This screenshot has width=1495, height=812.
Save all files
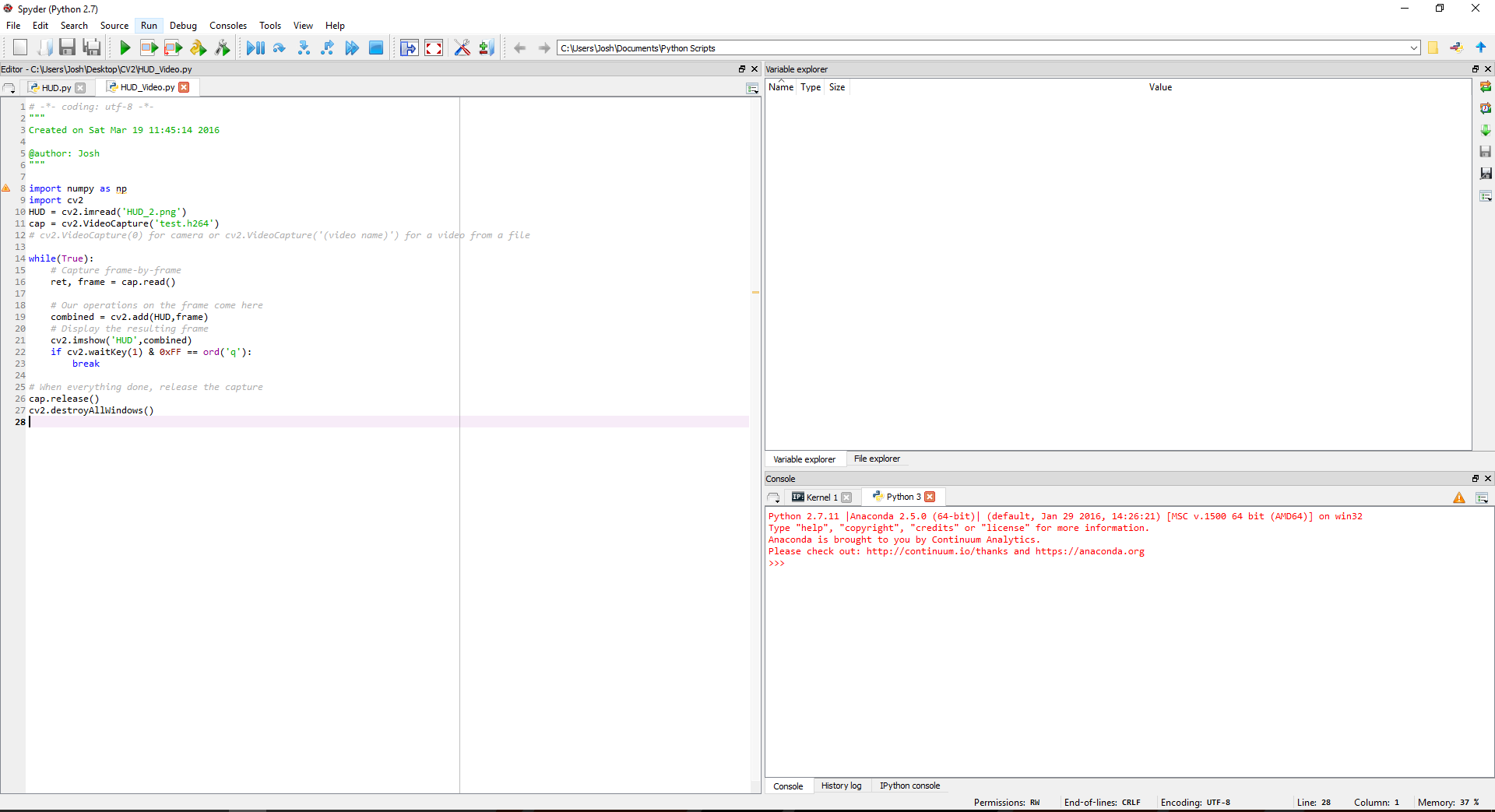coord(92,47)
